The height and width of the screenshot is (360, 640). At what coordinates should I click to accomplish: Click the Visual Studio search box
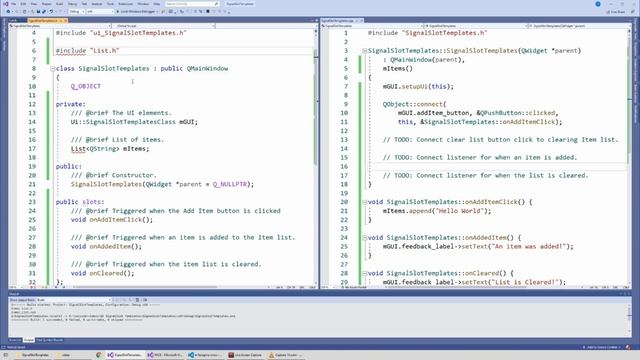192,4
